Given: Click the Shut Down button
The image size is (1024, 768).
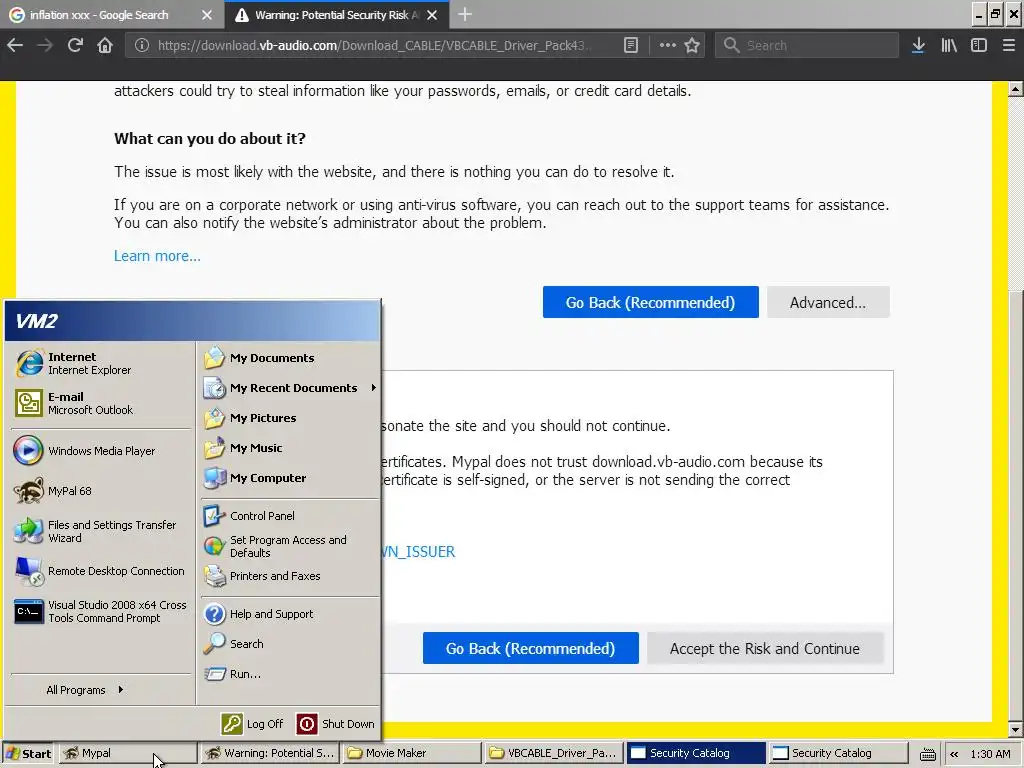Looking at the screenshot, I should click(x=336, y=724).
